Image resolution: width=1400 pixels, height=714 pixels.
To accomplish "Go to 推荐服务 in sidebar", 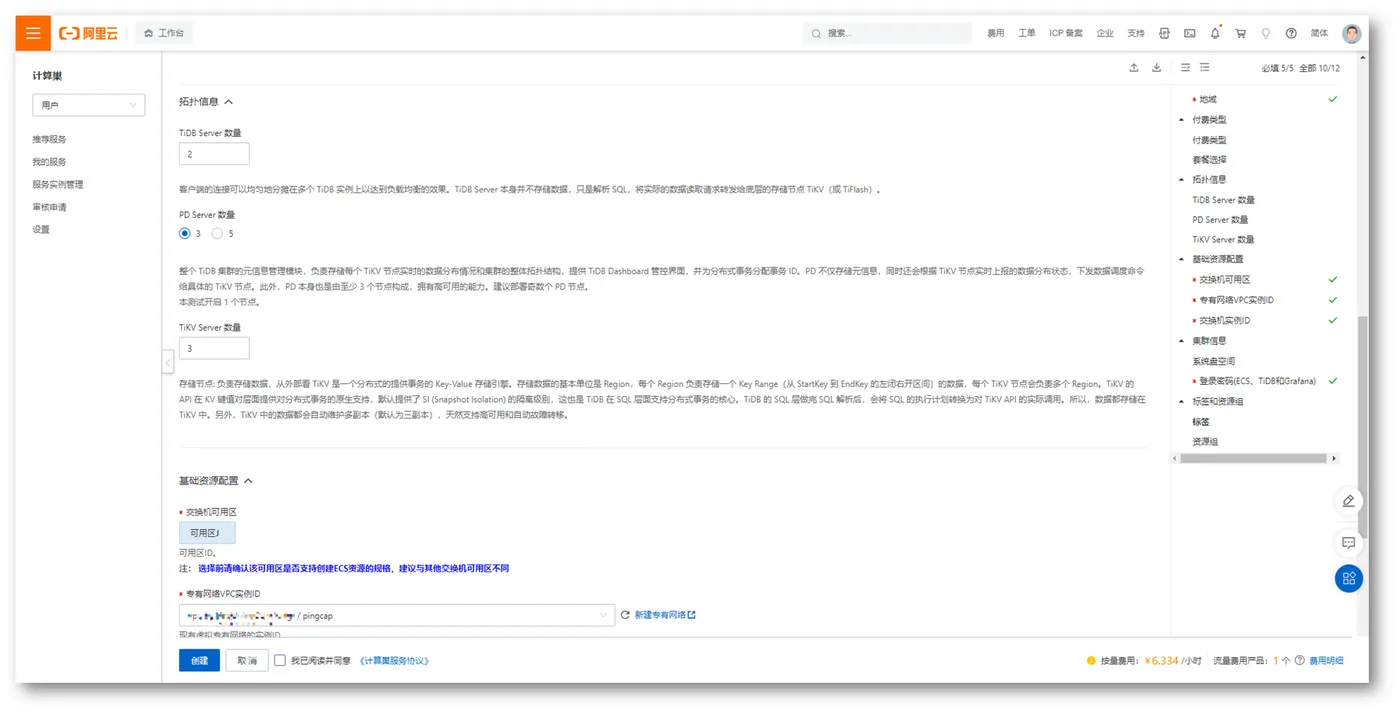I will tap(50, 139).
